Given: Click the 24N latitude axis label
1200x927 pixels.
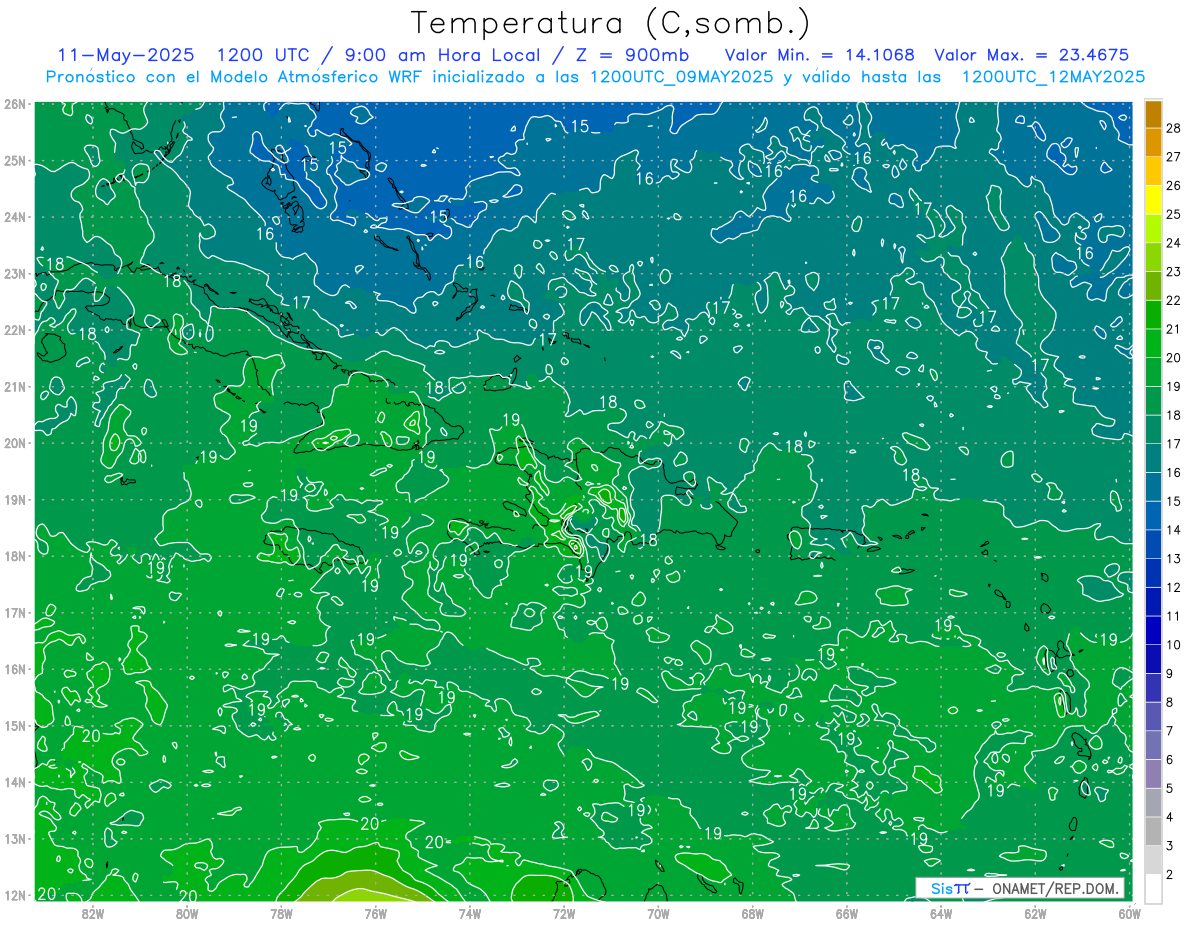Looking at the screenshot, I should 14,217.
